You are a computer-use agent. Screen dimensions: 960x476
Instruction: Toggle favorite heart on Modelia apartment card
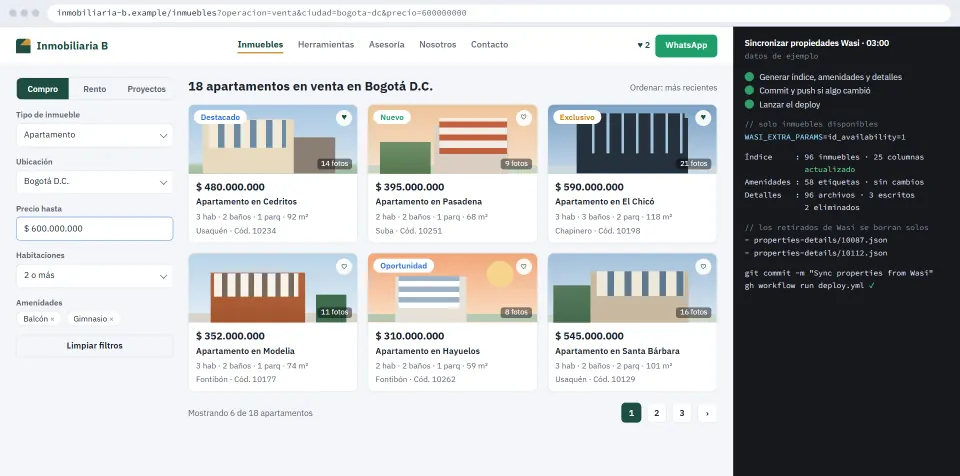[x=344, y=266]
